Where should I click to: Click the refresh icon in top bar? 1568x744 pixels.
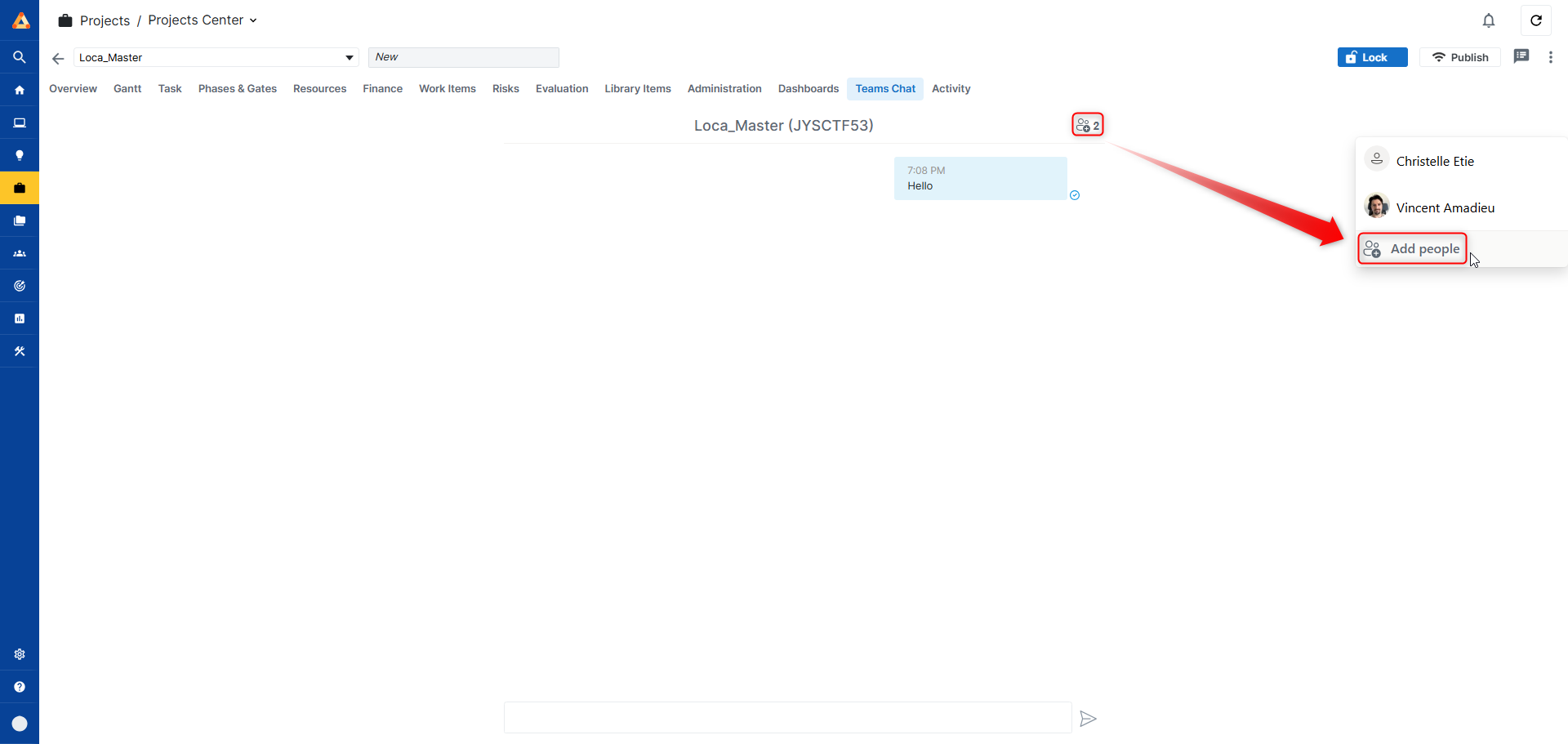tap(1535, 20)
